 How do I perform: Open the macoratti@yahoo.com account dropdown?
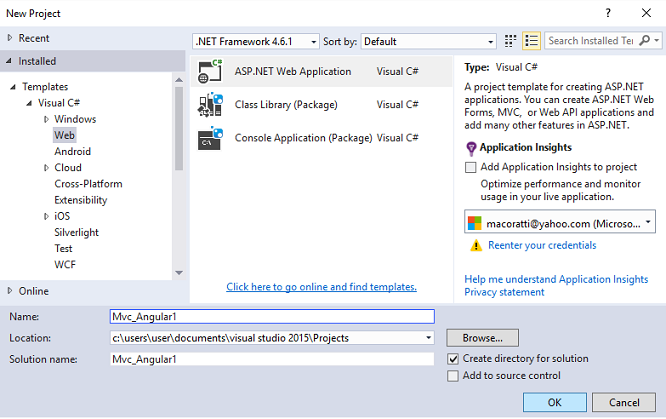tap(560, 221)
